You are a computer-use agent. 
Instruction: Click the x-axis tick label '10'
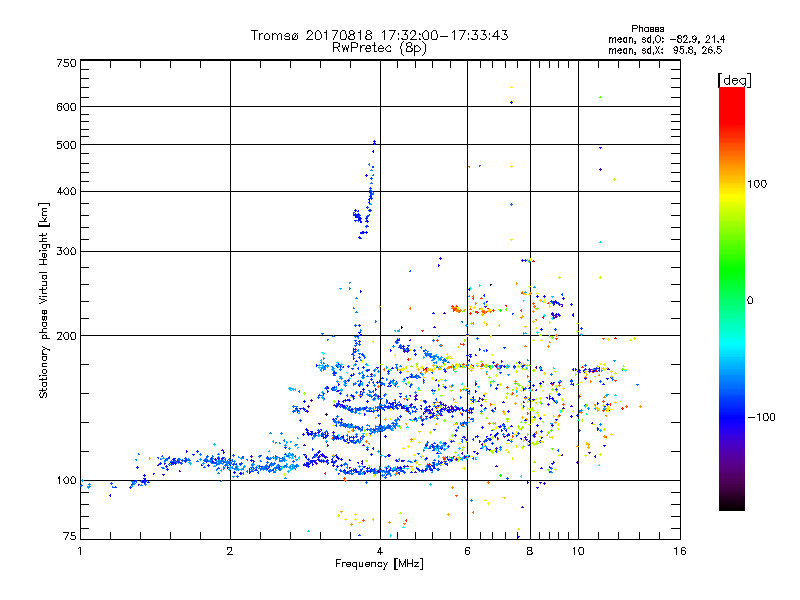click(578, 551)
